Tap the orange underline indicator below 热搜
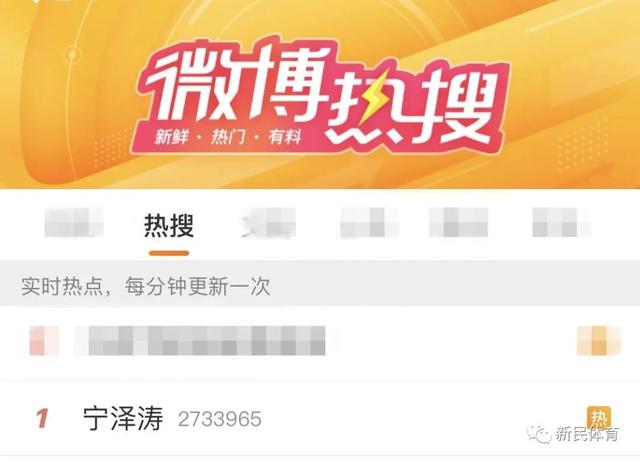Image resolution: width=640 pixels, height=462 pixels. click(169, 253)
